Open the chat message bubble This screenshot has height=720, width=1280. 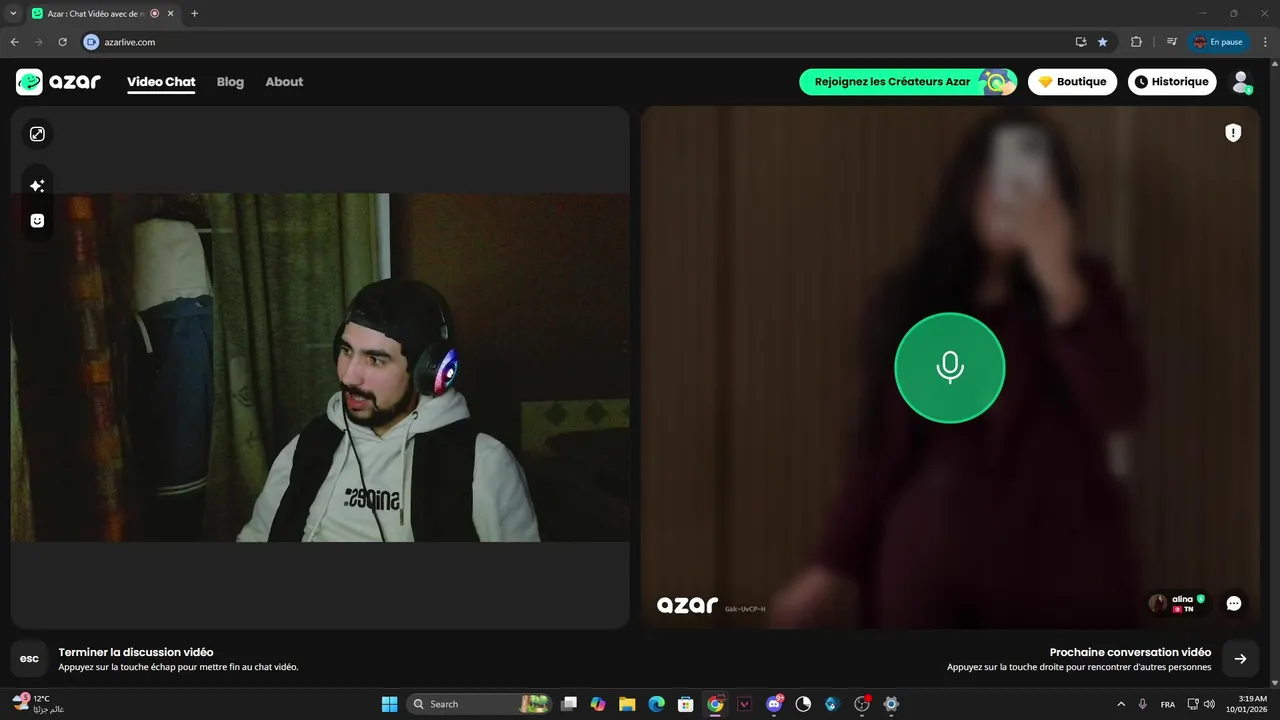[1234, 603]
